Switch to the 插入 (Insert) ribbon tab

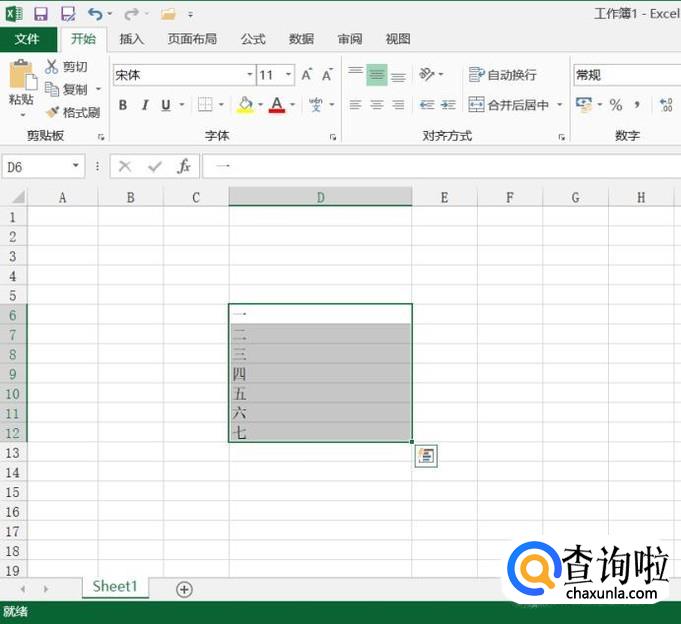132,39
